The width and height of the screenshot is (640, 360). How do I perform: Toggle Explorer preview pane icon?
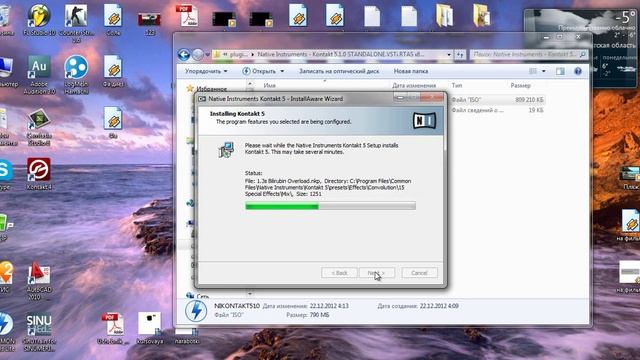(x=560, y=71)
